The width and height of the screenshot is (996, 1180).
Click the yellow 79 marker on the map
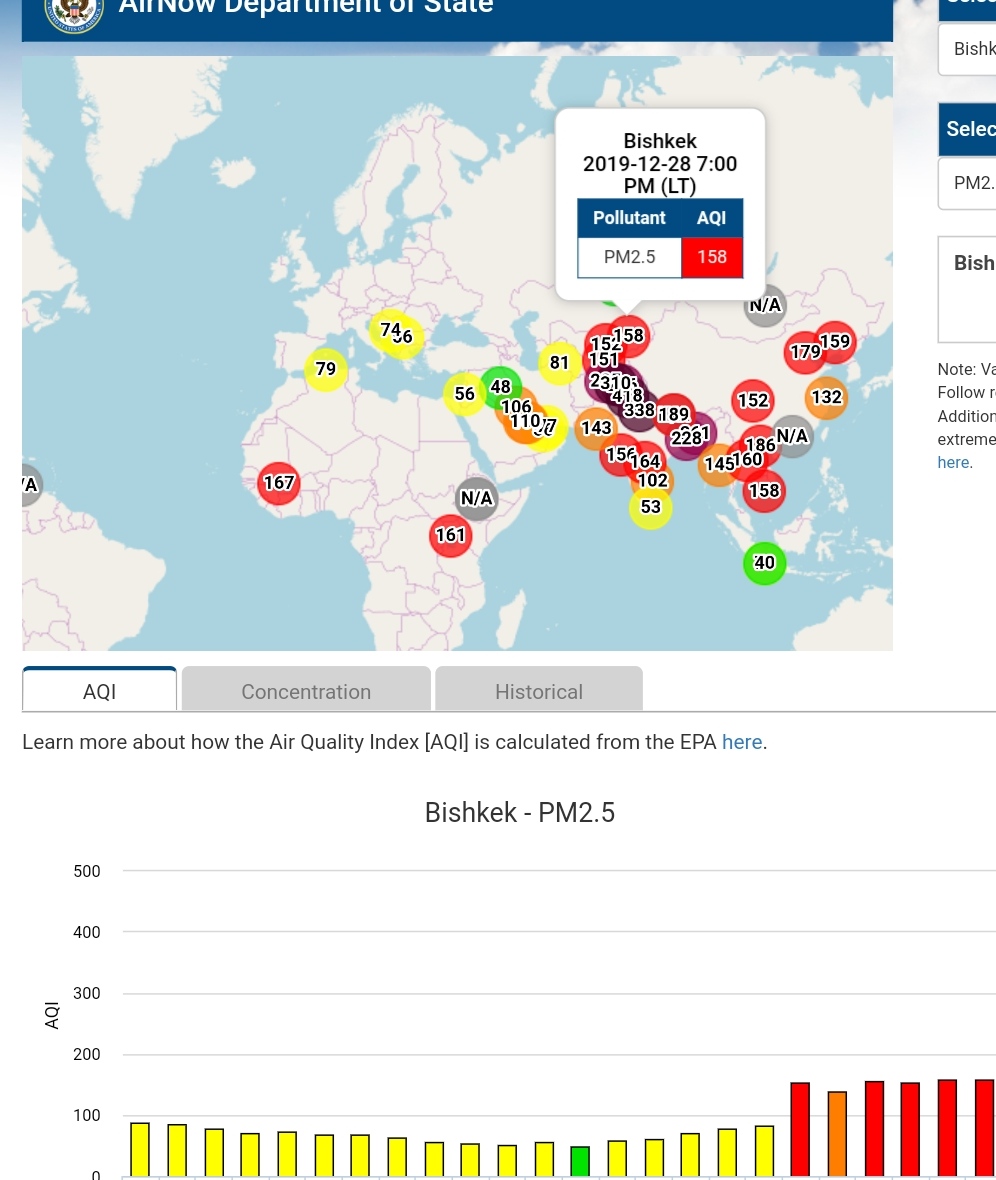point(326,369)
